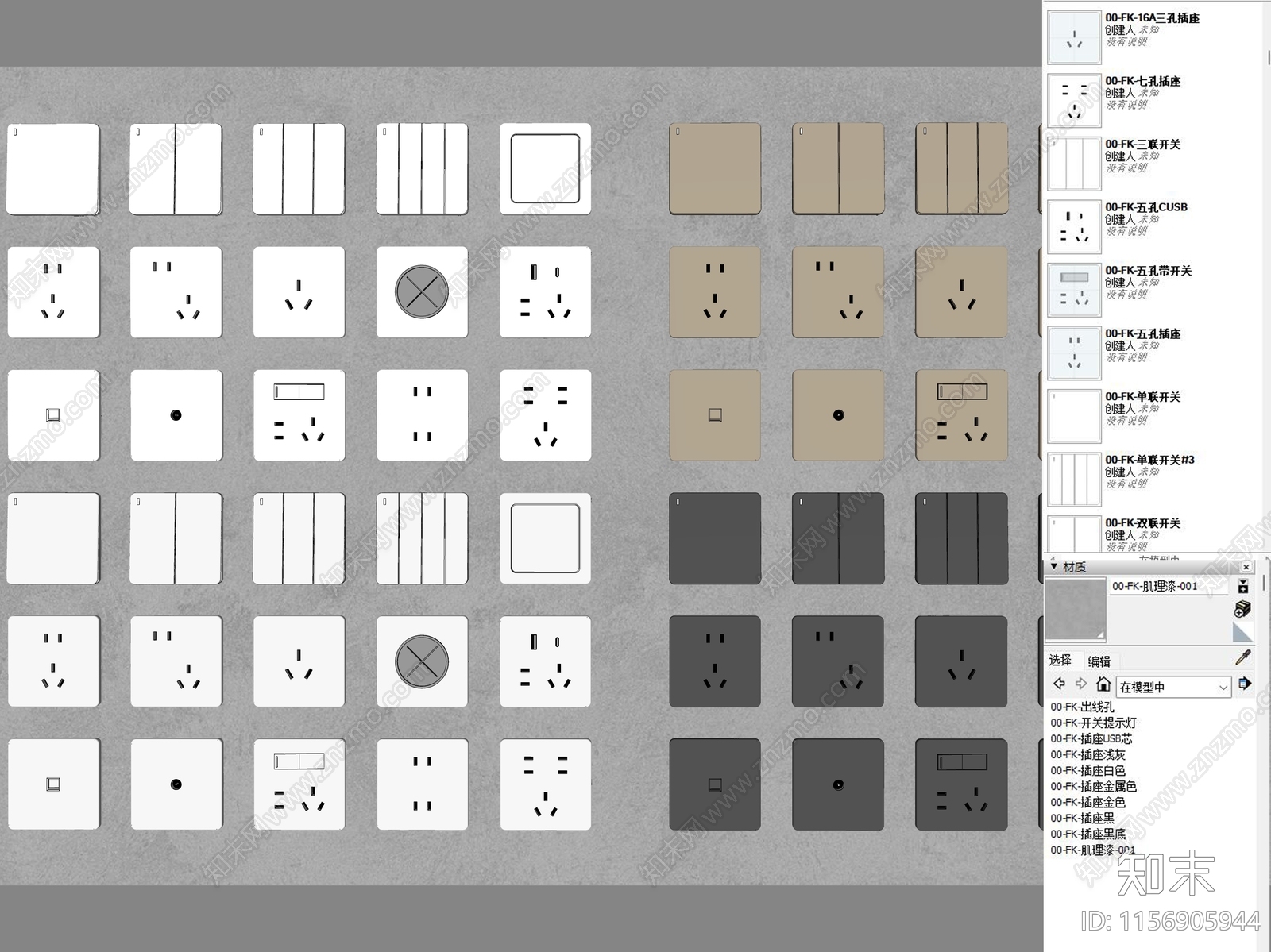Select the third-row white network port socket
Image resolution: width=1271 pixels, height=952 pixels.
[x=53, y=415]
